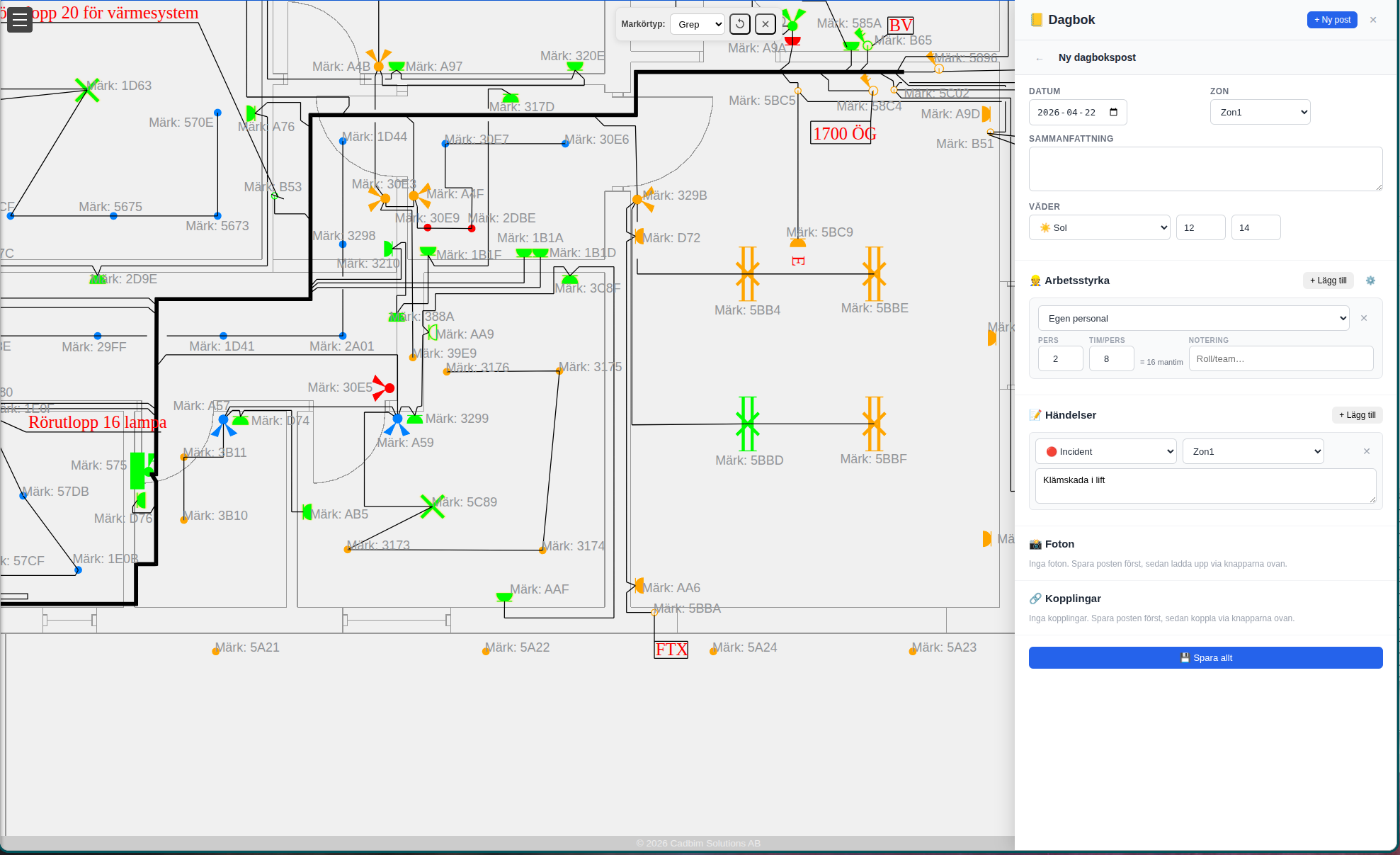Click Lägg till beside Händelser

click(1357, 415)
